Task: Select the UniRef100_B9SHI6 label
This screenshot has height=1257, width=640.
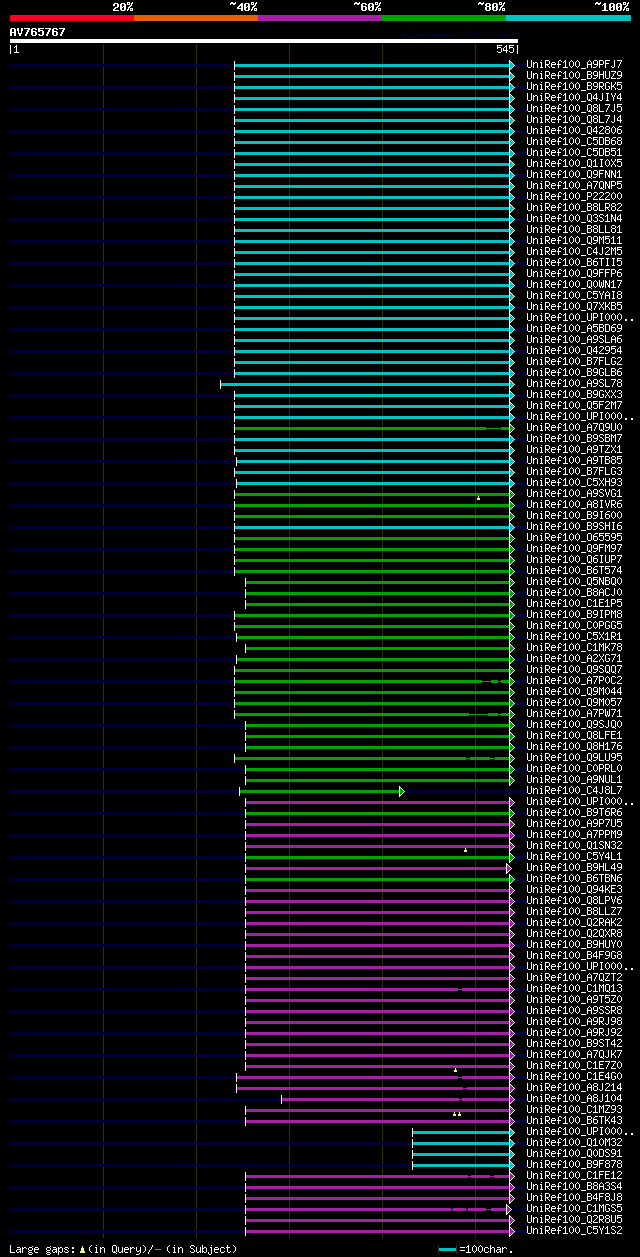Action: click(574, 526)
